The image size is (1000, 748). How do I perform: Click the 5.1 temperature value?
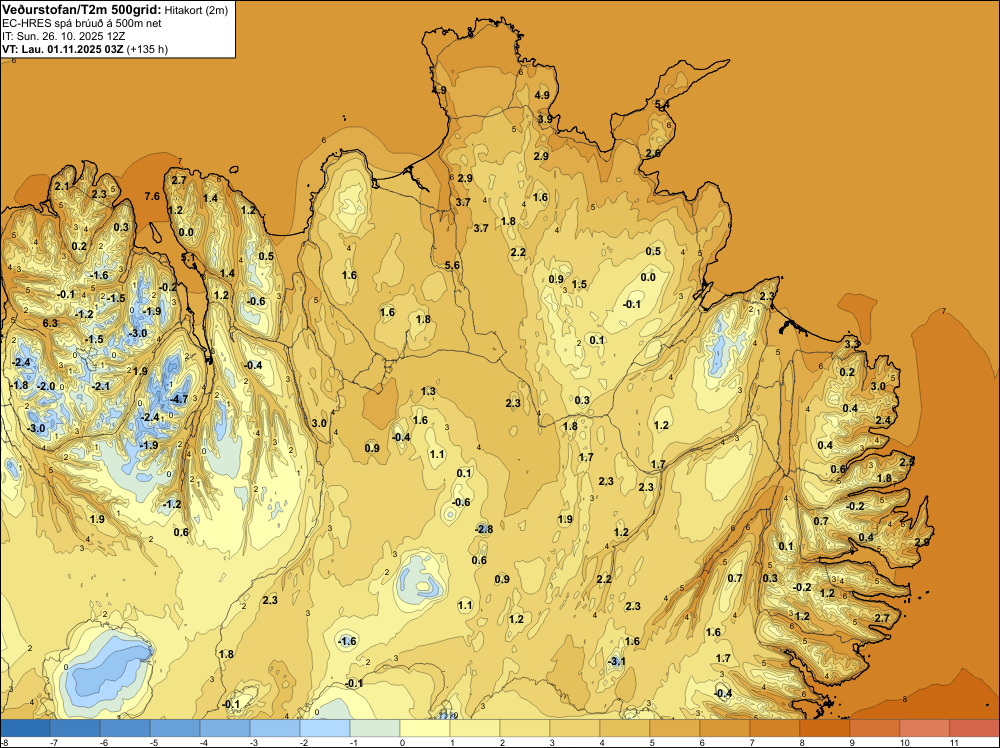[188, 258]
